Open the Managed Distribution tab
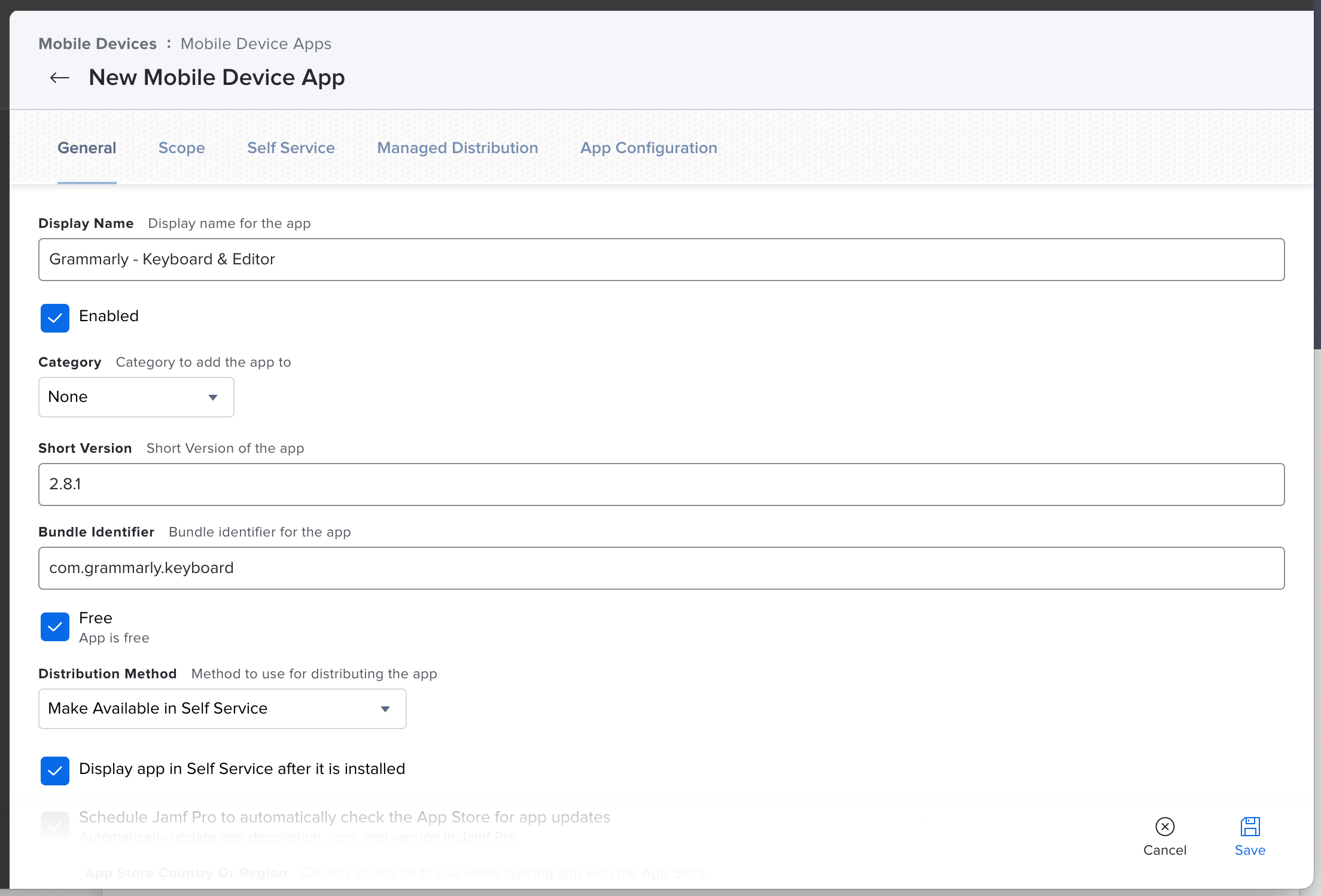This screenshot has height=896, width=1321. point(458,148)
